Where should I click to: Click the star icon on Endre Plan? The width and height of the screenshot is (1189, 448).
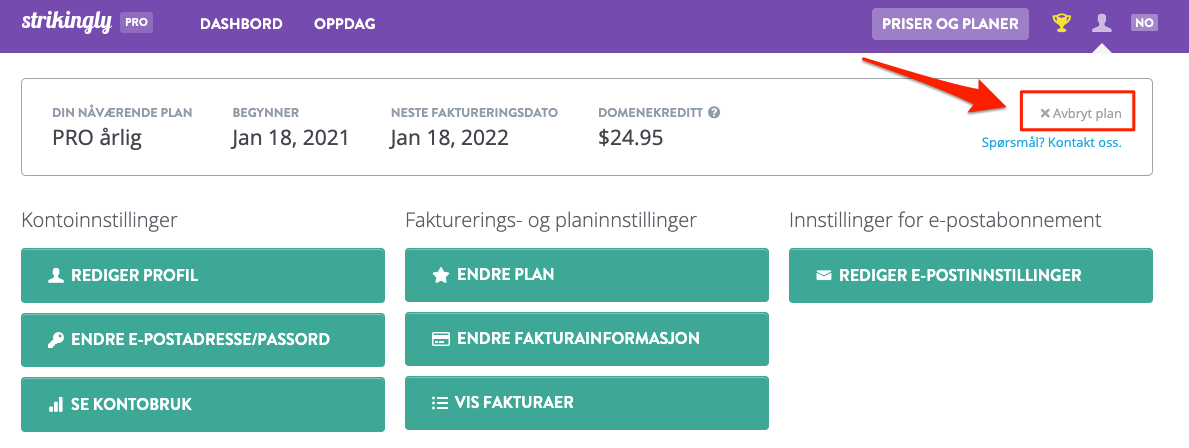tap(441, 274)
